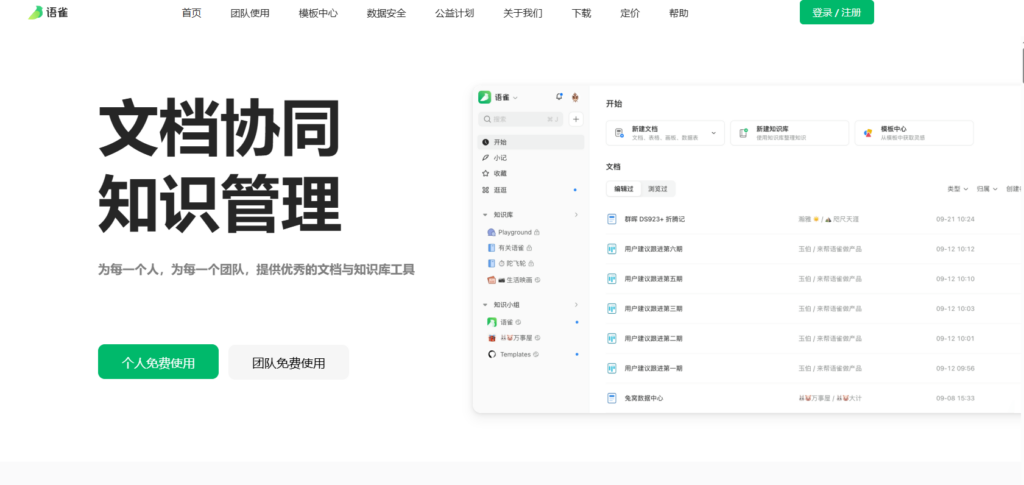This screenshot has width=1024, height=485.
Task: Select the 编辑过 tab
Action: [624, 188]
